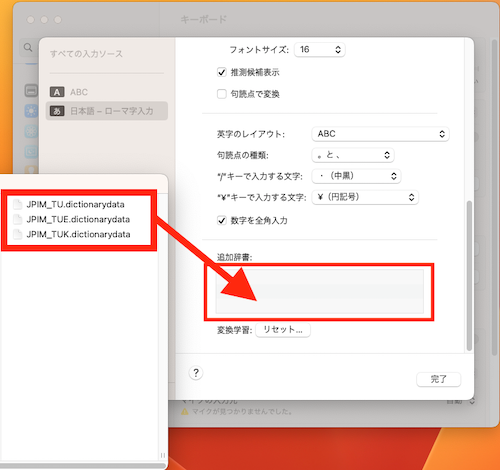
Task: Toggle 数字を全角入力 checkbox
Action: 222,220
